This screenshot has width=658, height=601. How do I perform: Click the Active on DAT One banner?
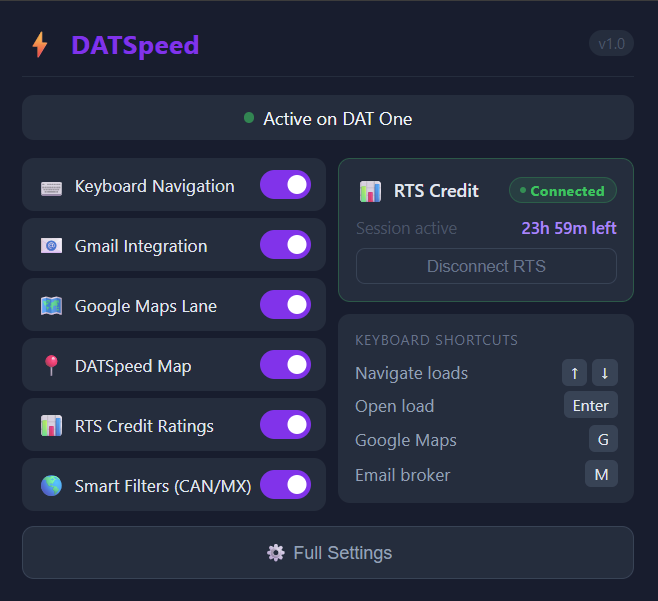point(328,118)
